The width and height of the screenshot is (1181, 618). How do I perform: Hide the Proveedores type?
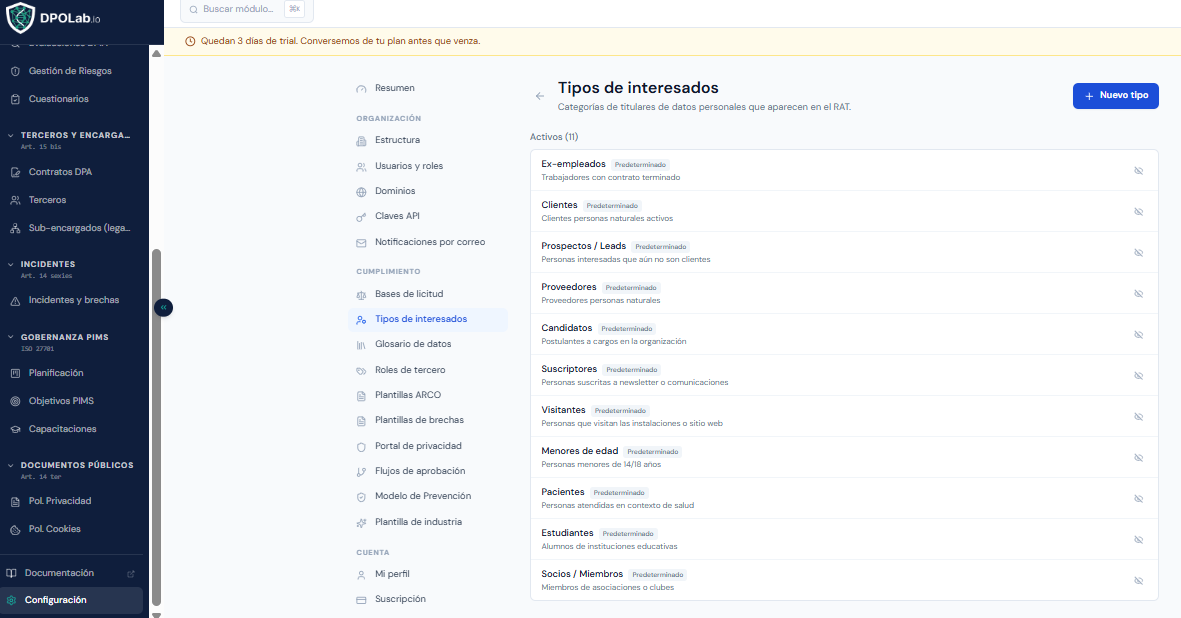(x=1138, y=294)
